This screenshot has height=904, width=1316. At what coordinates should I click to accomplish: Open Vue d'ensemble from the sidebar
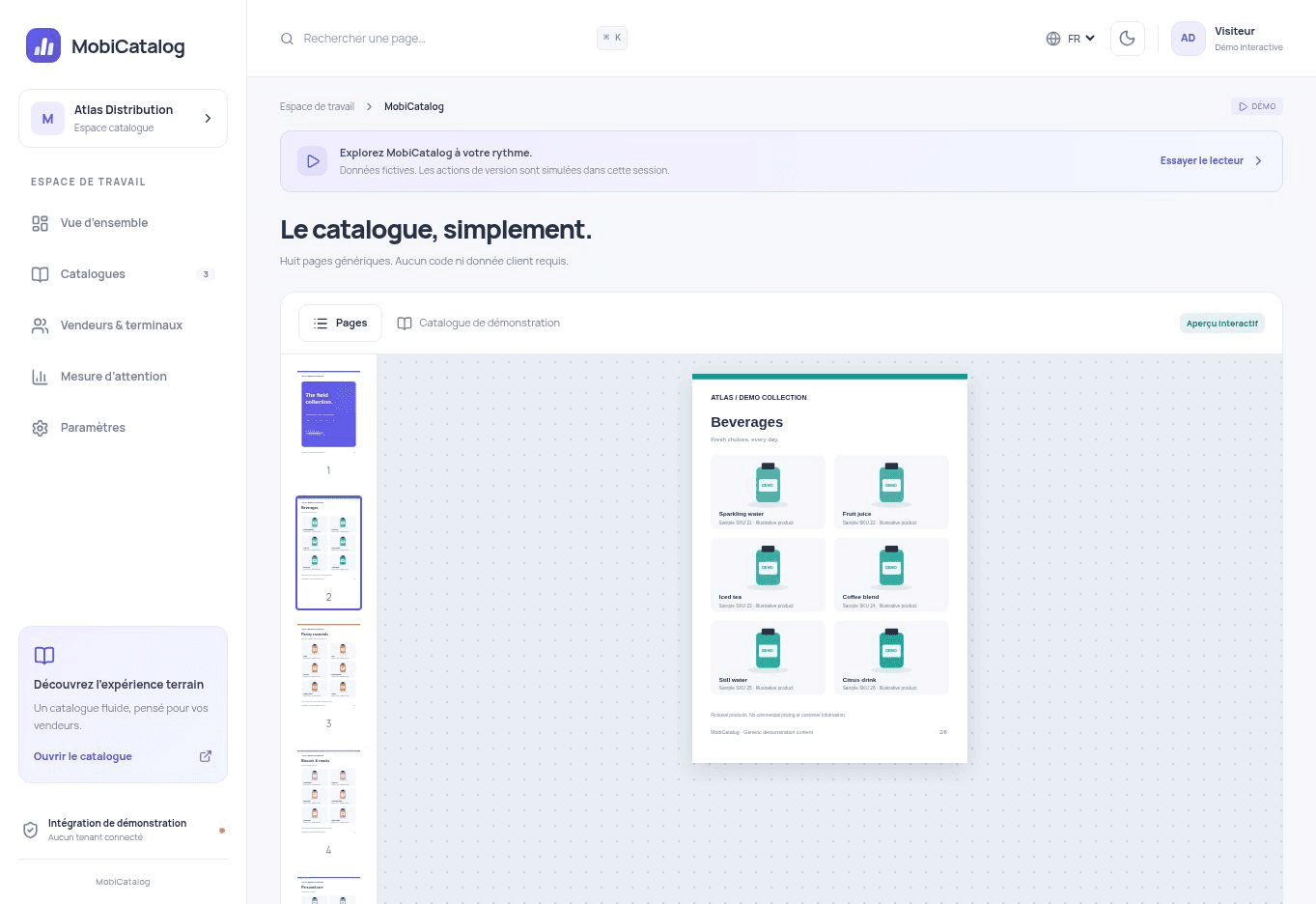(123, 223)
